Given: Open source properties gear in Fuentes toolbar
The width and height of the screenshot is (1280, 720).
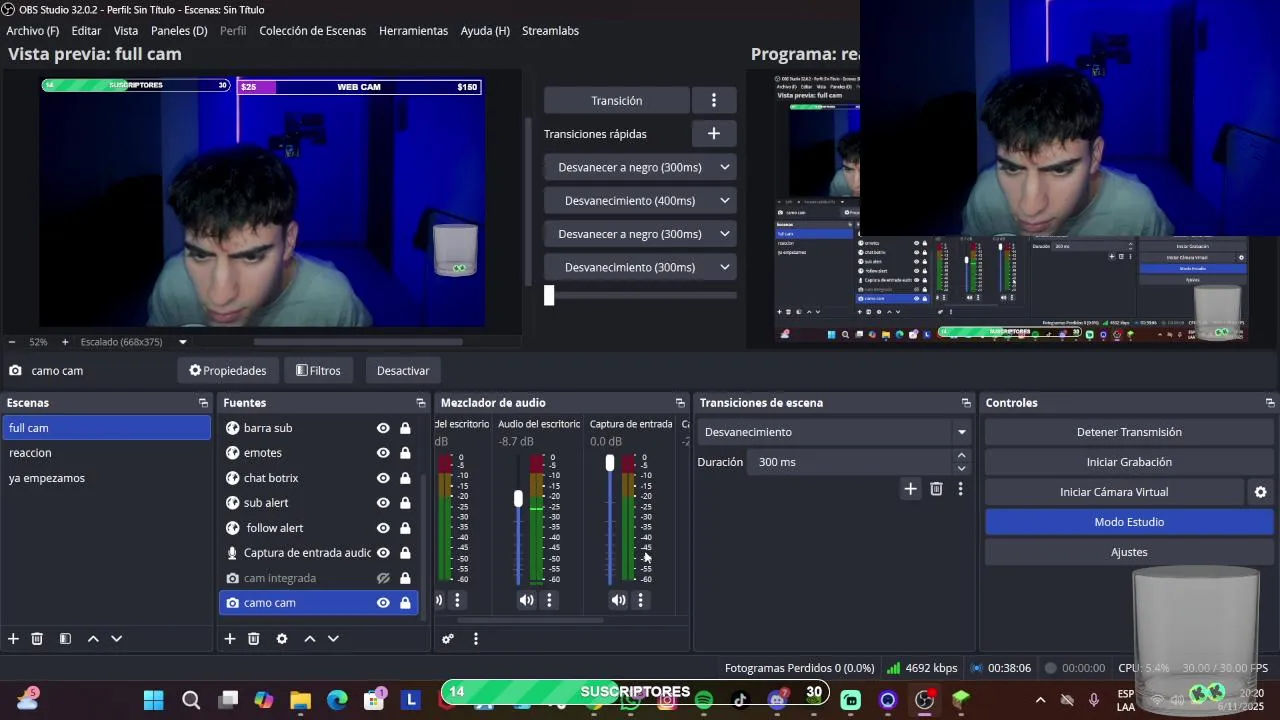Looking at the screenshot, I should [x=282, y=638].
